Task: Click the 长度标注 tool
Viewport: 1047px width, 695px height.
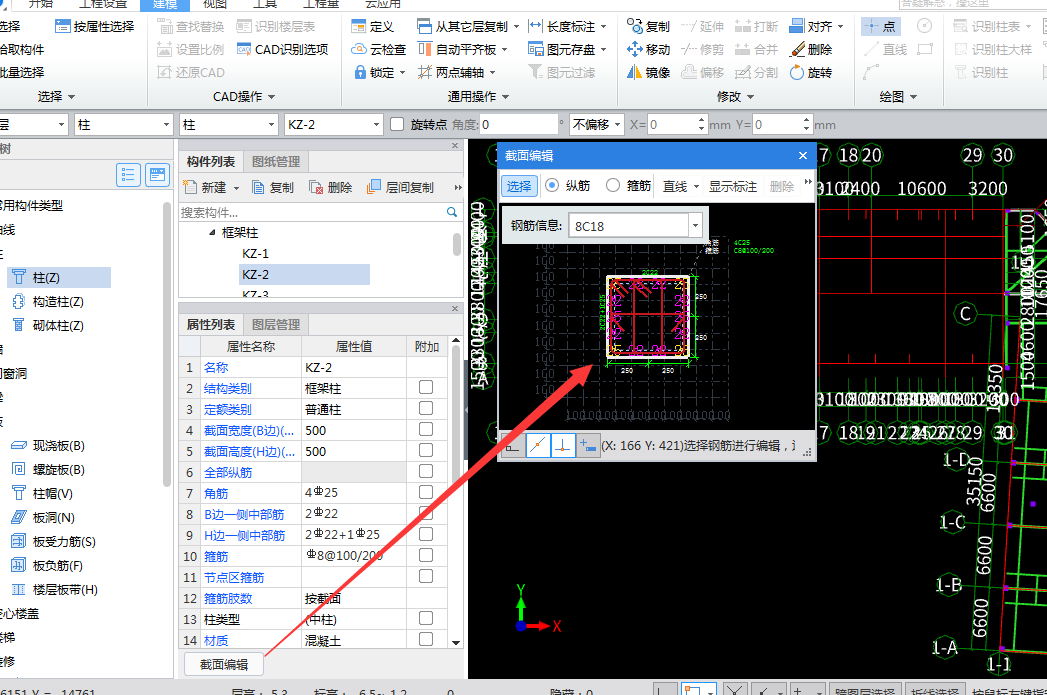Action: pos(567,27)
